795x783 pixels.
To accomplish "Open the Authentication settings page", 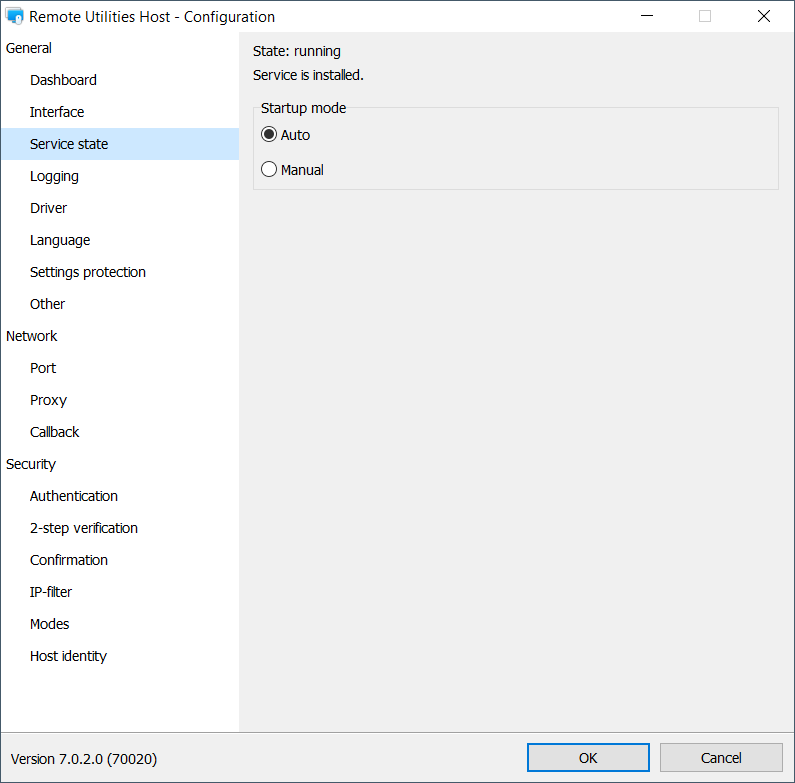I will click(120, 495).
